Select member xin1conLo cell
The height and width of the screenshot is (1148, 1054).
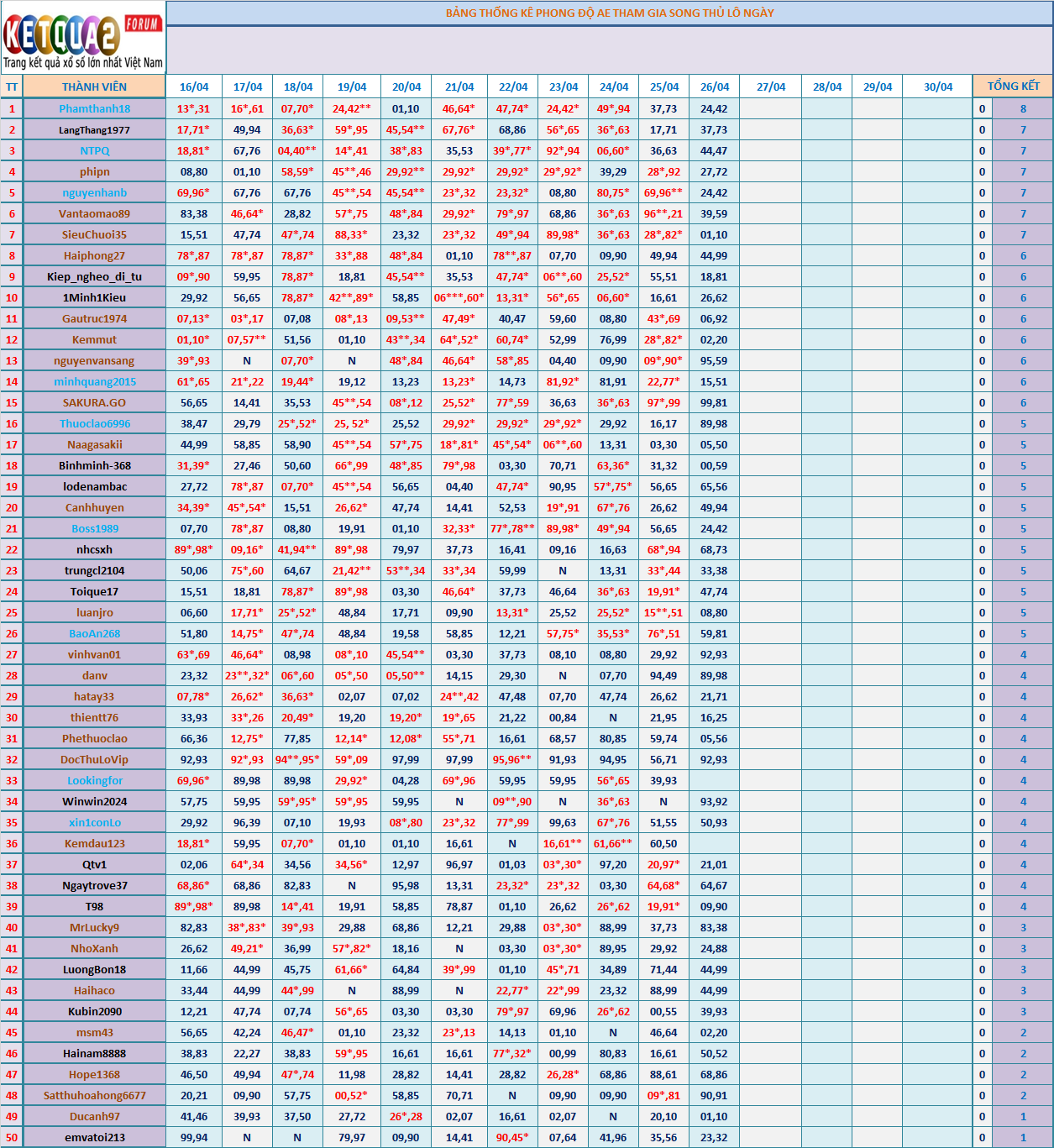click(94, 822)
